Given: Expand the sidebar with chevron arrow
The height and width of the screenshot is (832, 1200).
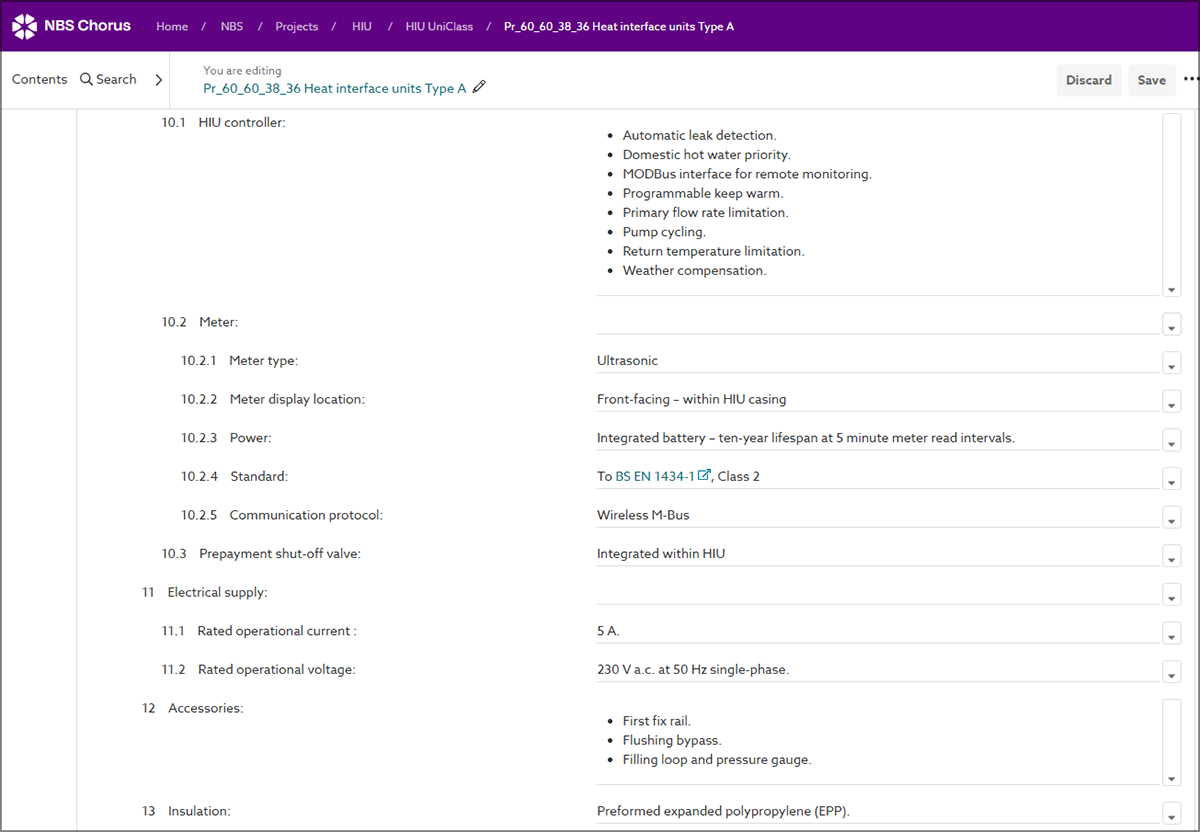Looking at the screenshot, I should 158,80.
